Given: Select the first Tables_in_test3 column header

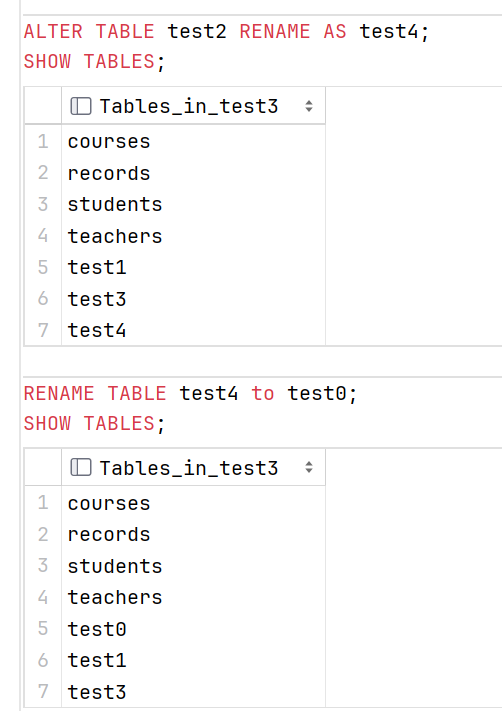Looking at the screenshot, I should click(x=193, y=106).
